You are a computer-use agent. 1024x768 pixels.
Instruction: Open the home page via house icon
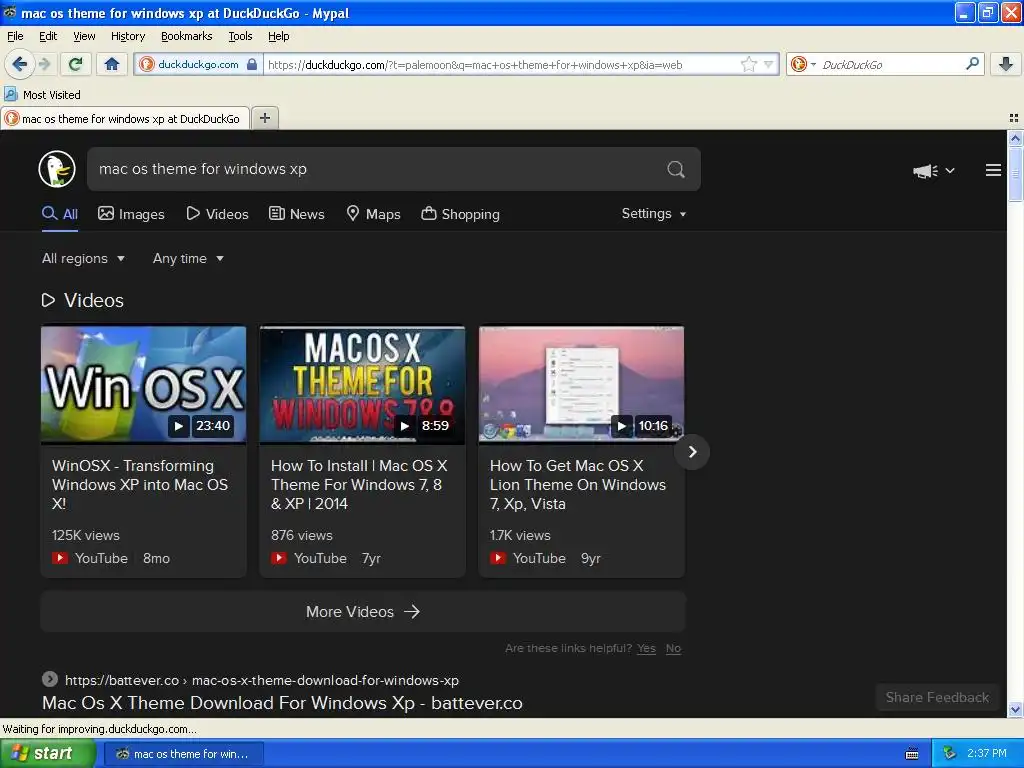[x=112, y=64]
